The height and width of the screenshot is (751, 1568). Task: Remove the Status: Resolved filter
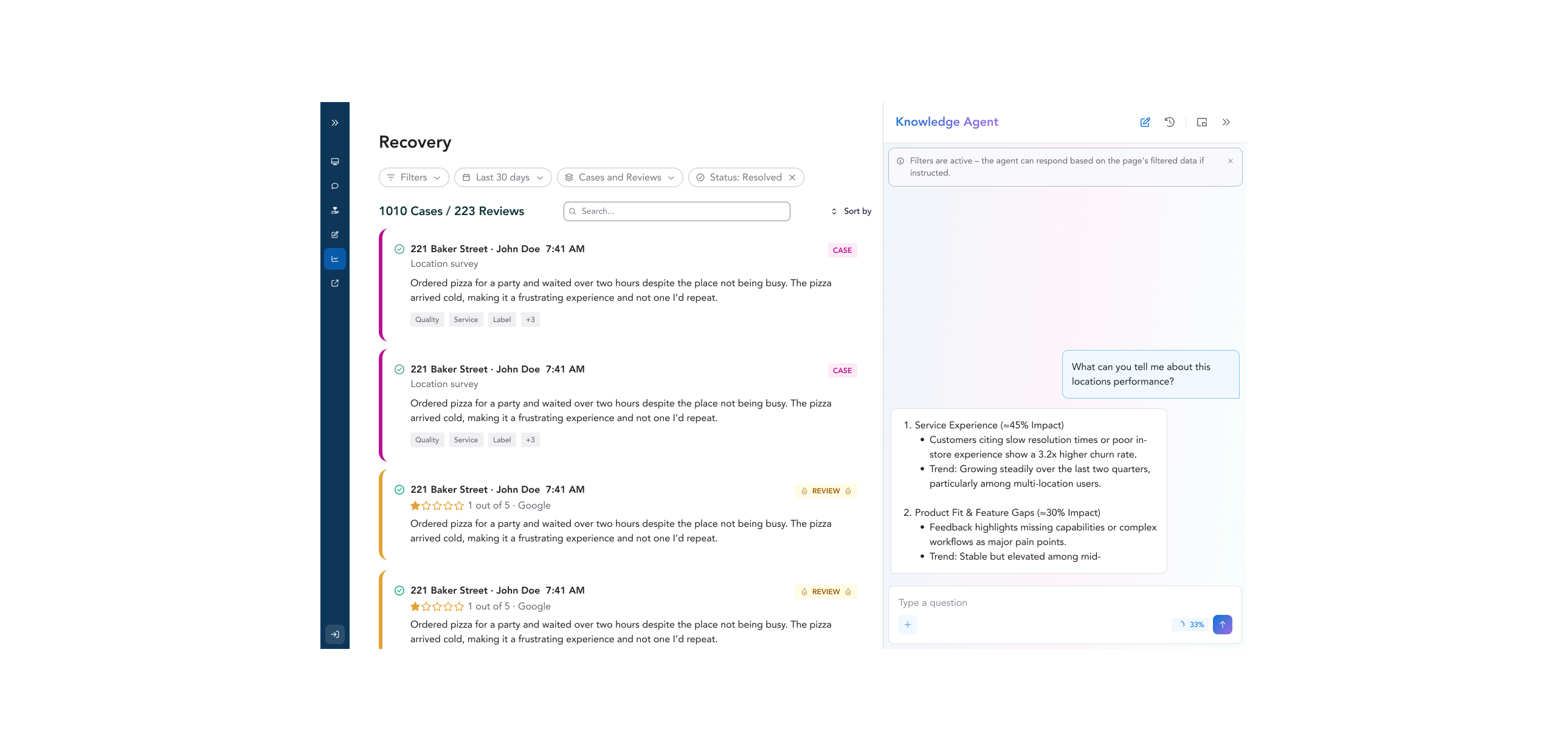click(792, 177)
